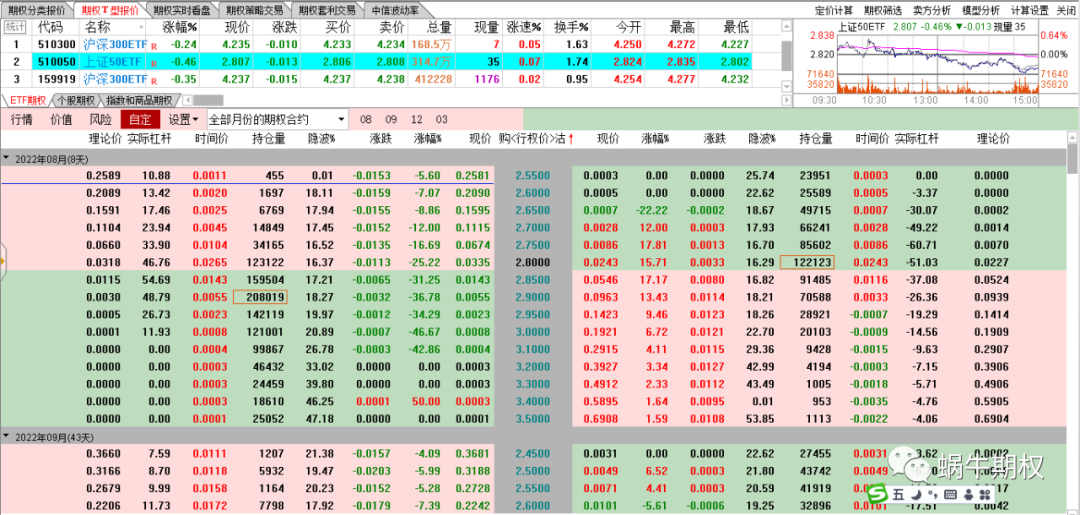
Task: Select the 个股期权 tab
Action: click(76, 100)
